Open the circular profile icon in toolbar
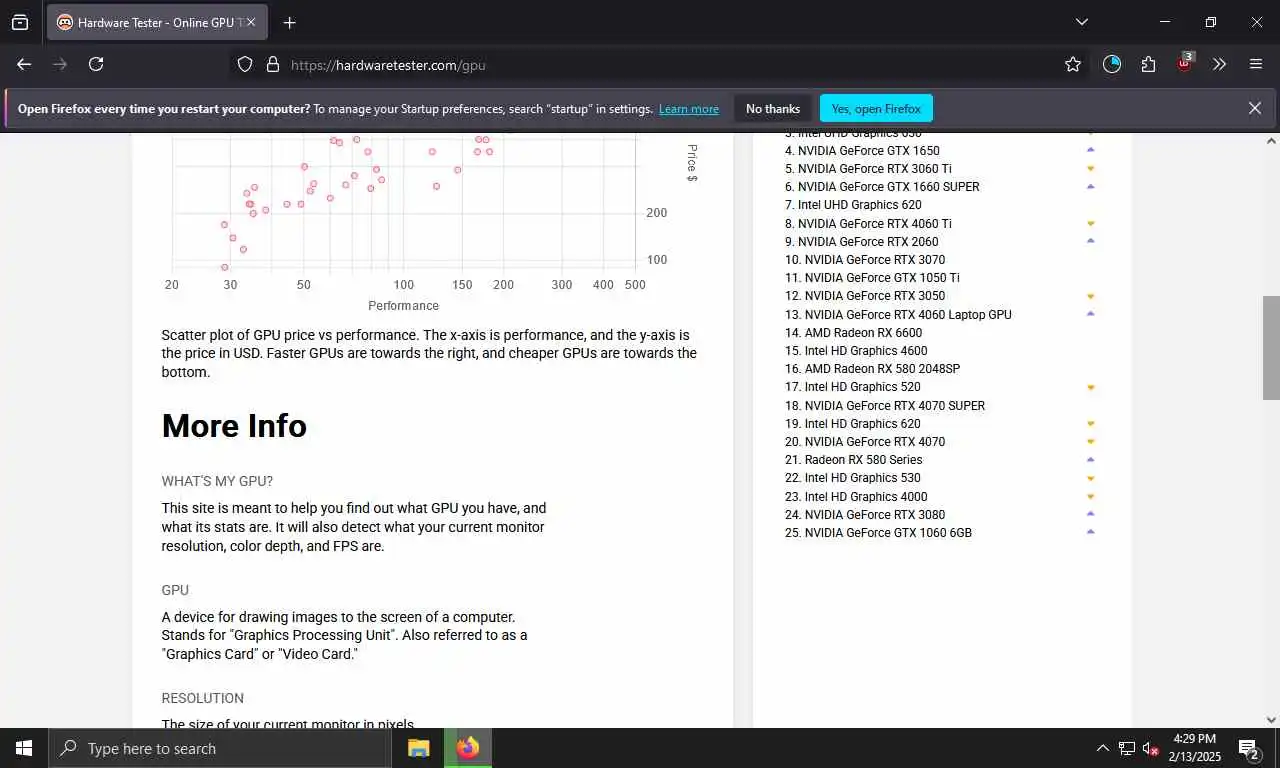Image resolution: width=1280 pixels, height=768 pixels. pyautogui.click(x=1112, y=64)
